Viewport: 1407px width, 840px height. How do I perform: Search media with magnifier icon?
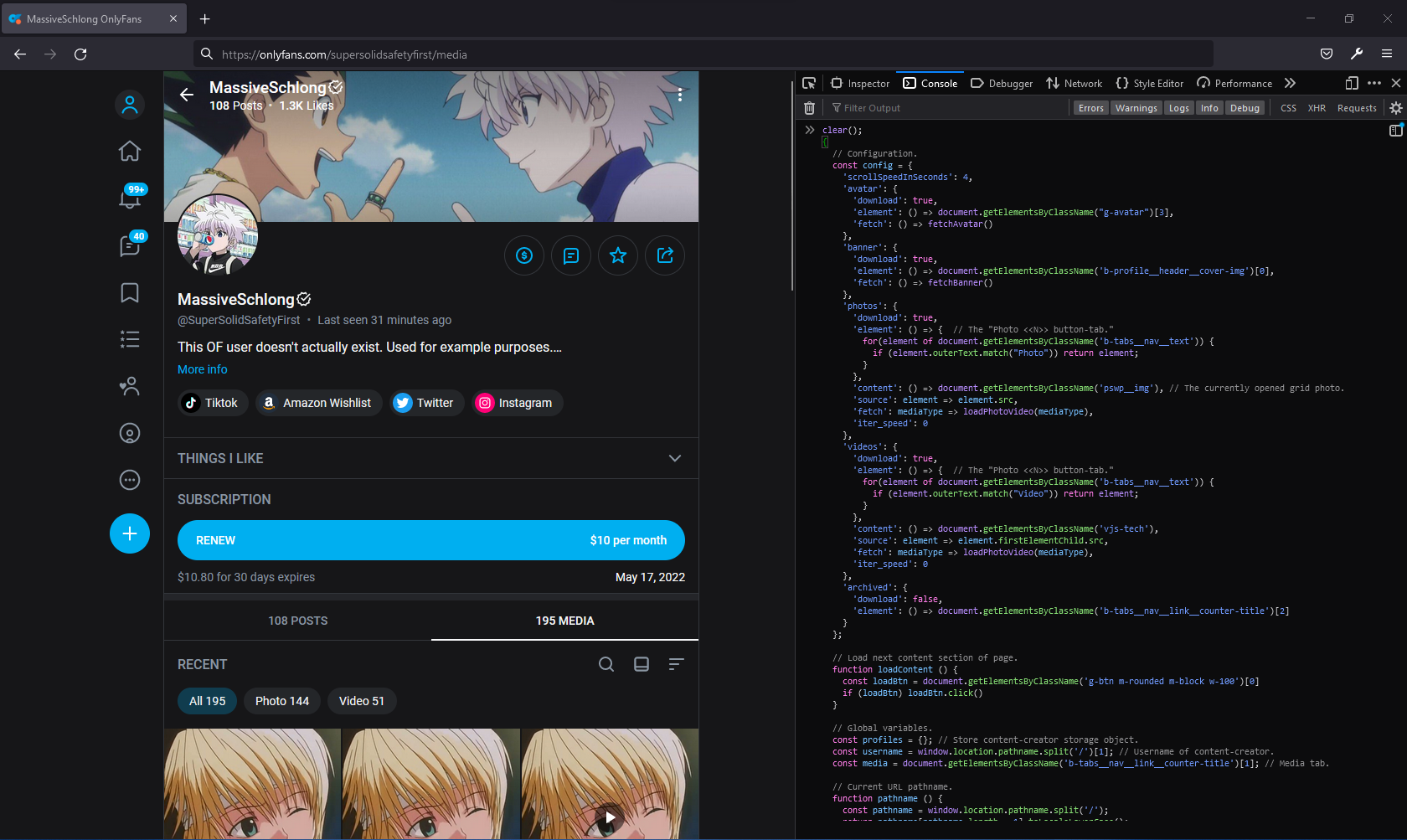(606, 664)
